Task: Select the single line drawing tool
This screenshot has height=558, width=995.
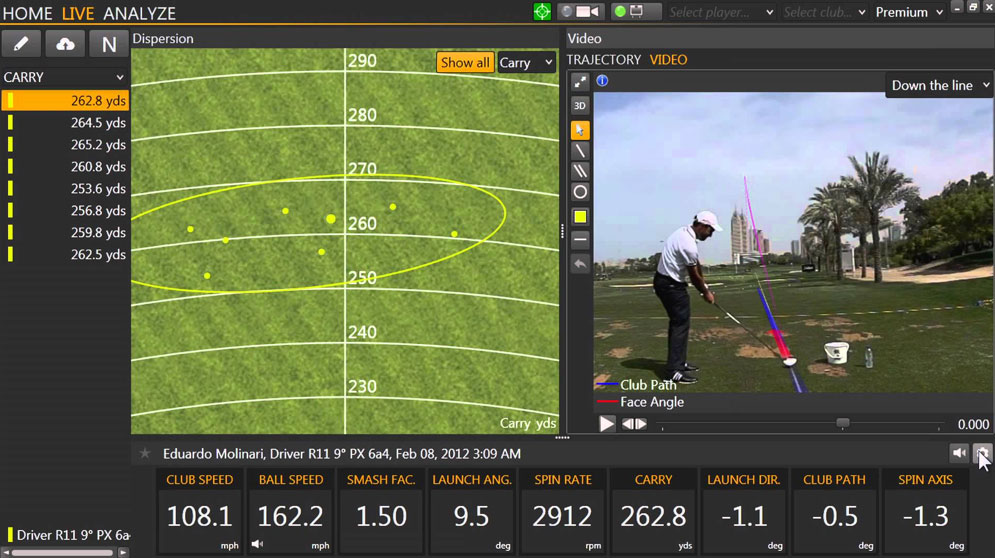Action: point(580,151)
